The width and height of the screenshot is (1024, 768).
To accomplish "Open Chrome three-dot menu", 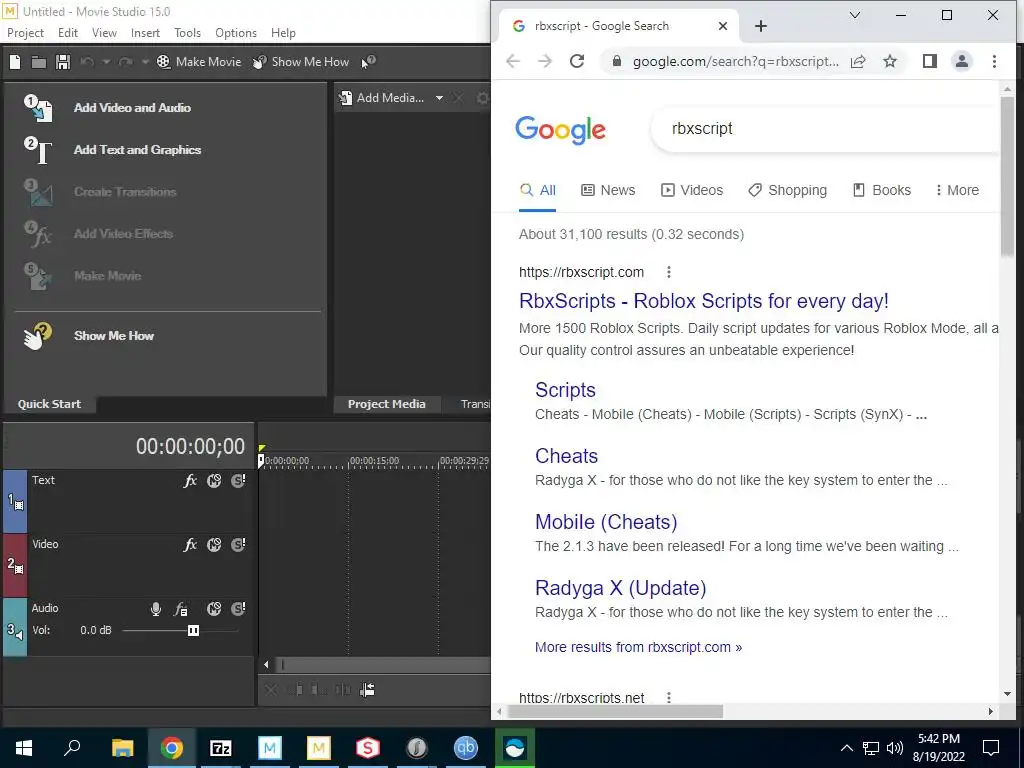I will [x=994, y=61].
